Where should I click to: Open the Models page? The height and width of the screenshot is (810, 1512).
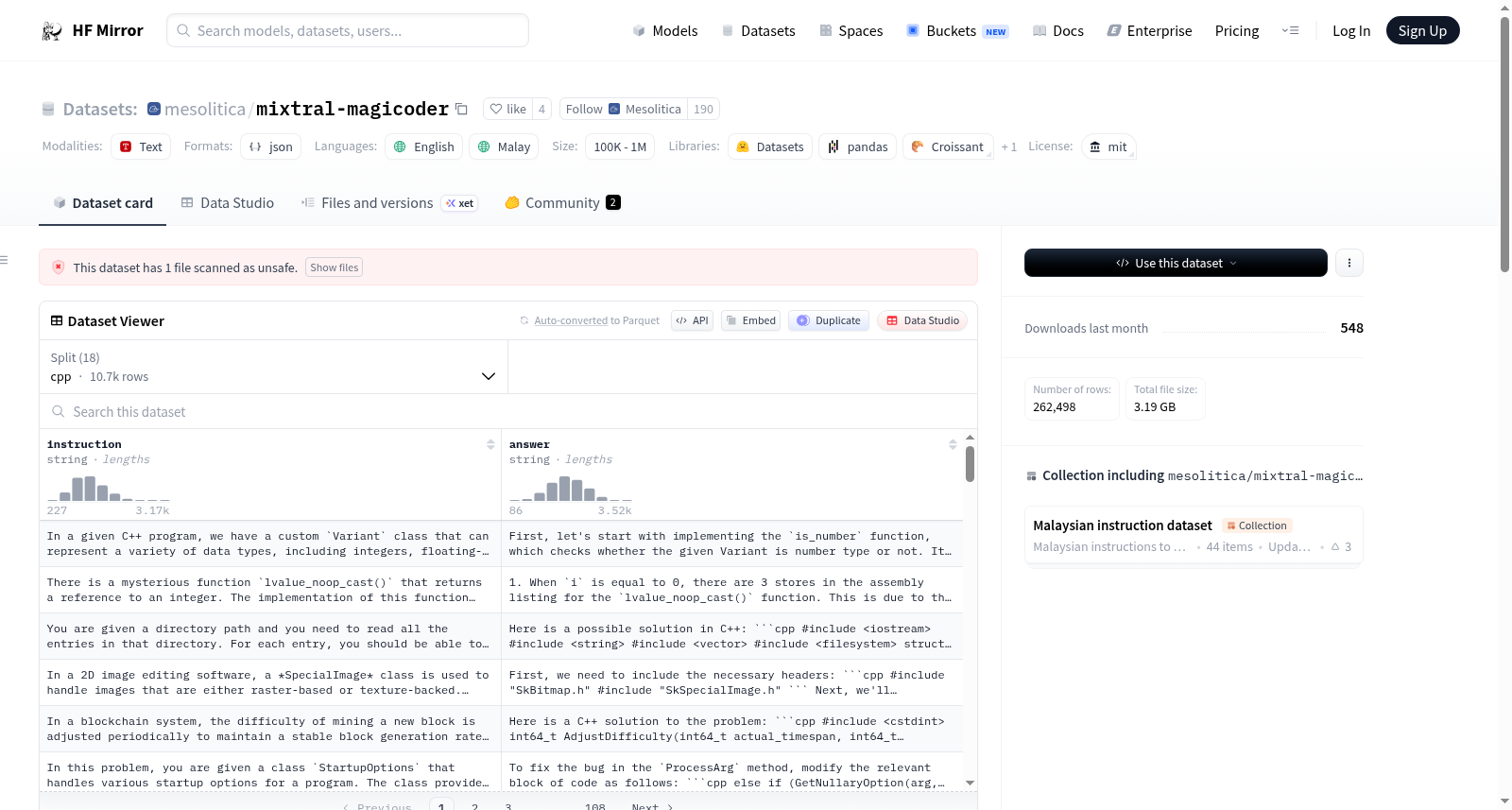coord(665,30)
